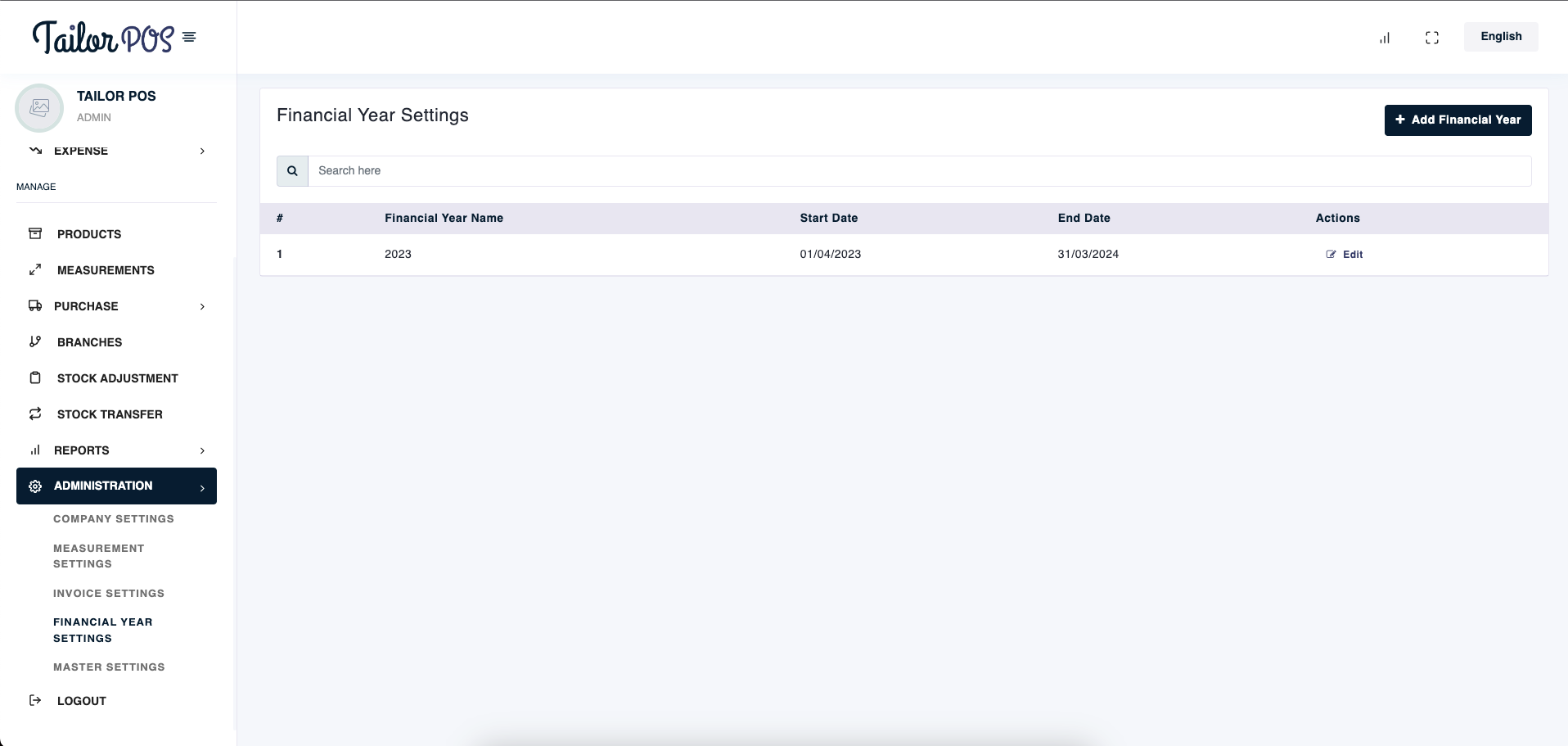Go to Invoice Settings
1568x746 pixels.
tap(109, 594)
